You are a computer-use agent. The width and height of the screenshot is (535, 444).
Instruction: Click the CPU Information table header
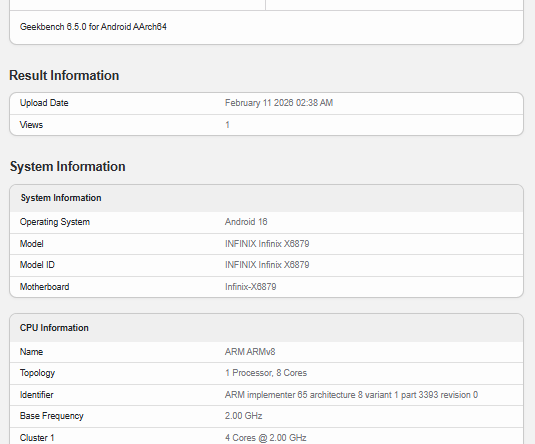[54, 328]
